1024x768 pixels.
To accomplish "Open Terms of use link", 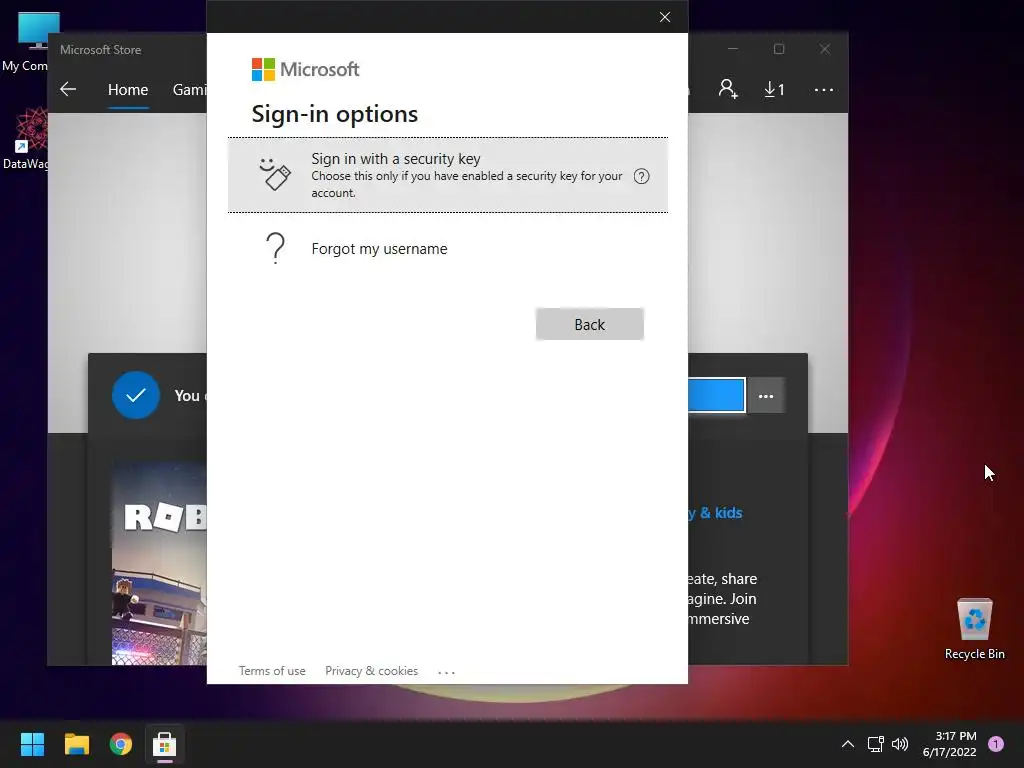I will [272, 671].
